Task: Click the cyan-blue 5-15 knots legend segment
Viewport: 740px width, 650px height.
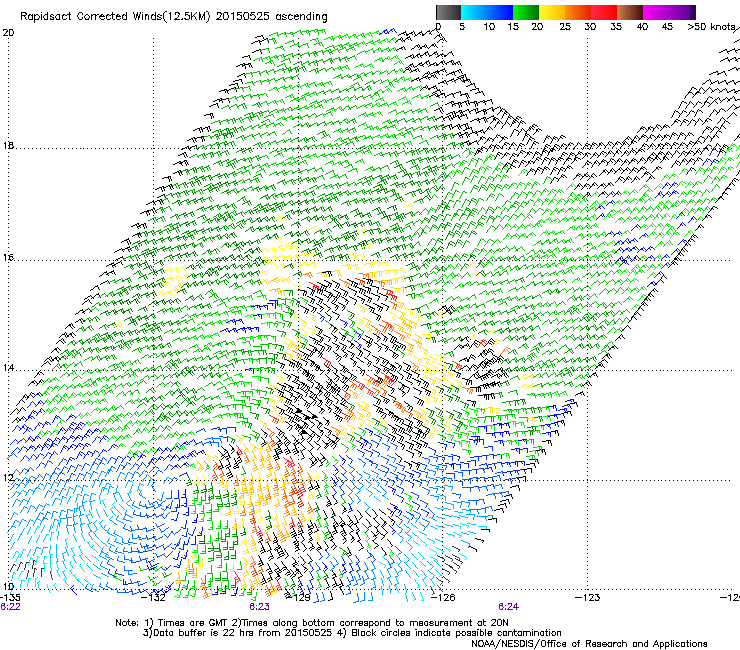Action: coord(487,12)
